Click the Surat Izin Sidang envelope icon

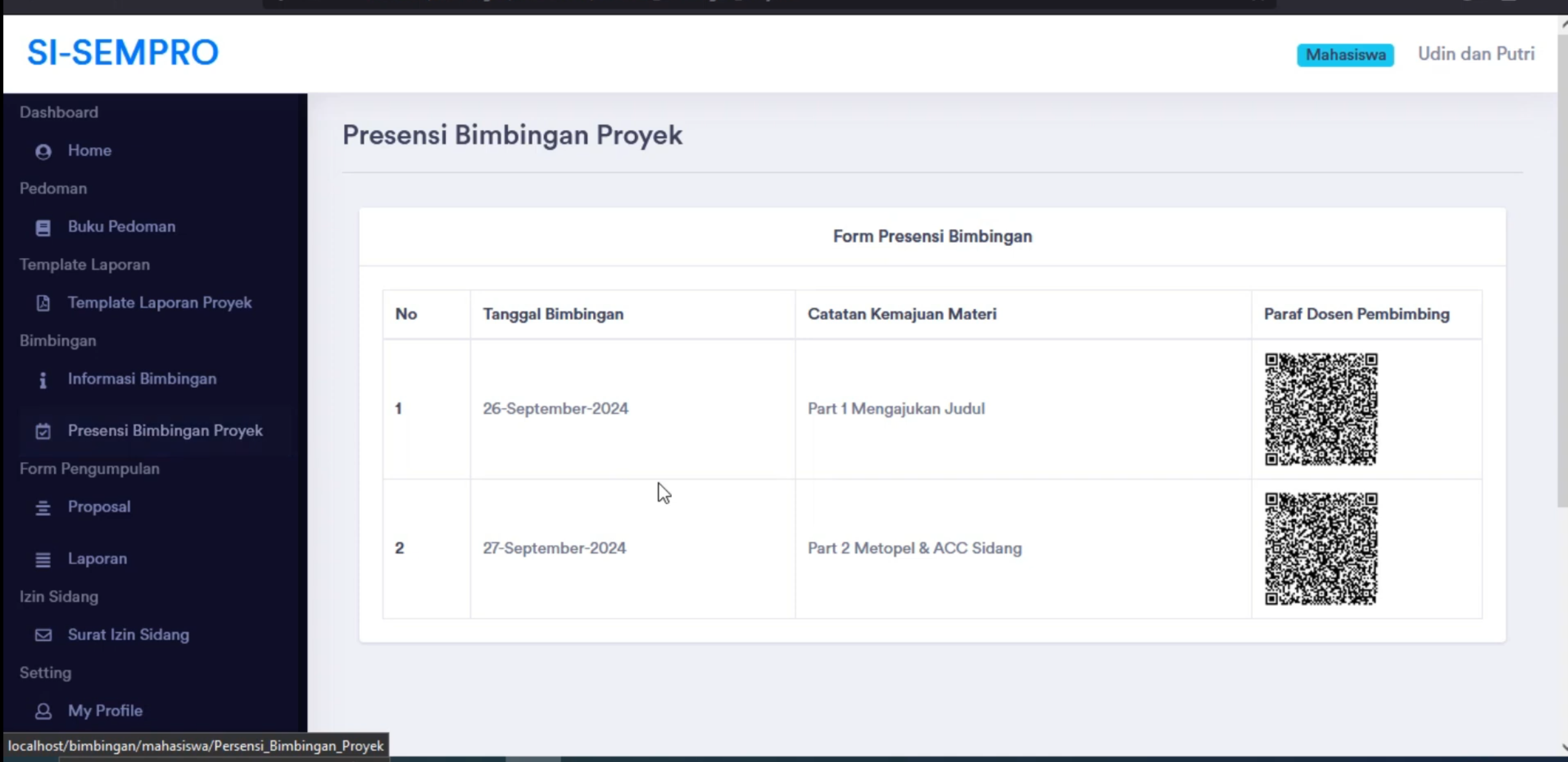point(43,635)
